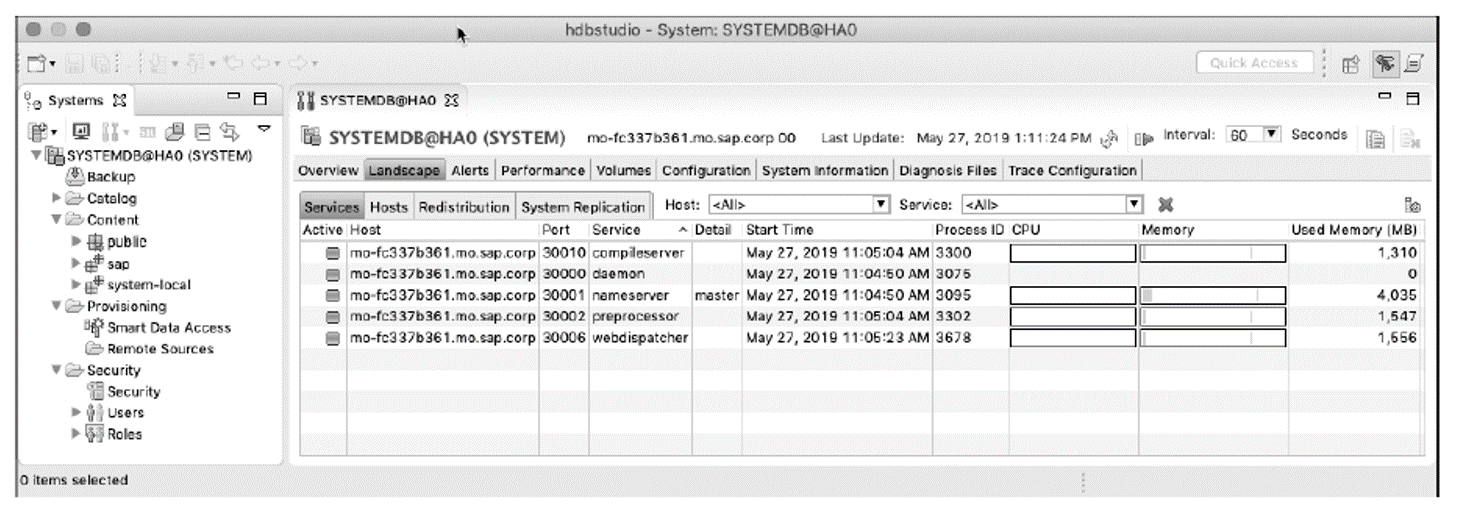The image size is (1457, 515).
Task: Click the Save icon in the main toolbar
Action: 75,64
